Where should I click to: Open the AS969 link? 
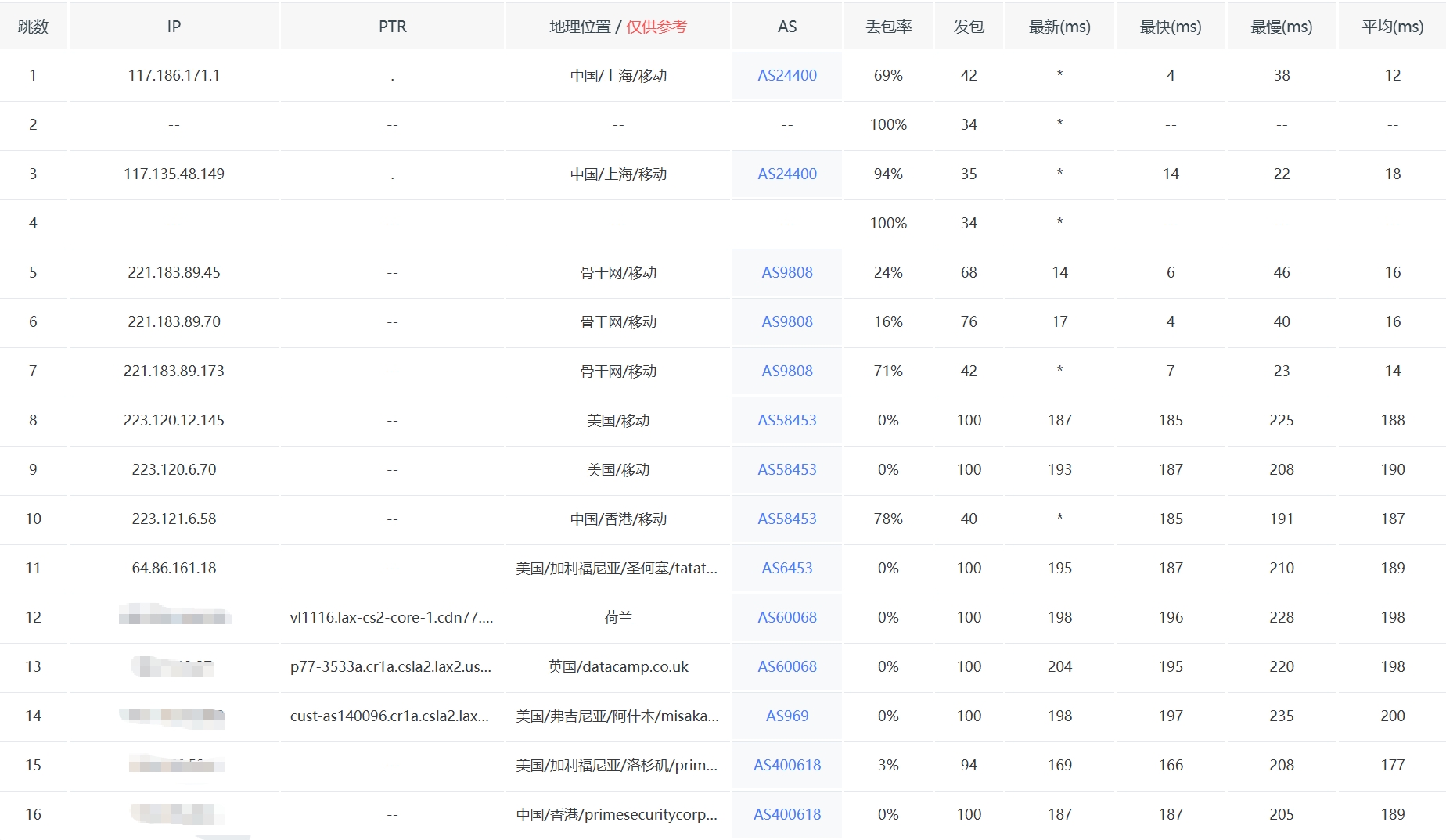[787, 716]
